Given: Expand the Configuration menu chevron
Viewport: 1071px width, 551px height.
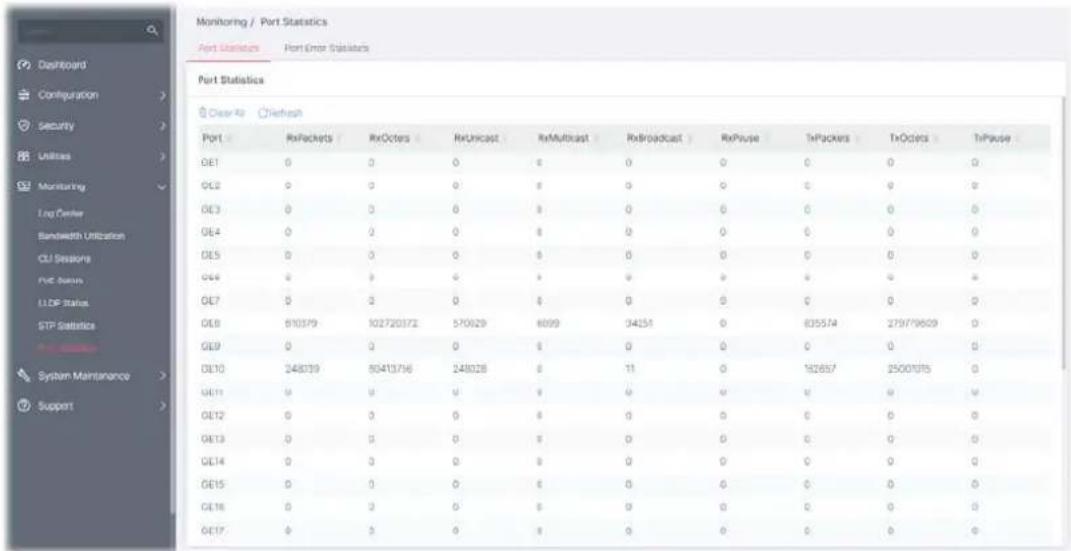Looking at the screenshot, I should click(x=162, y=96).
